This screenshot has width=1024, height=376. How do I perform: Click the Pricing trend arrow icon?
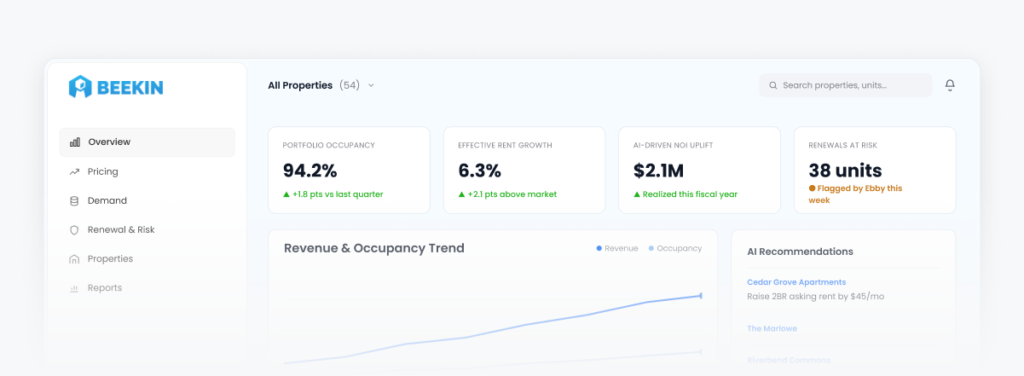pos(74,172)
